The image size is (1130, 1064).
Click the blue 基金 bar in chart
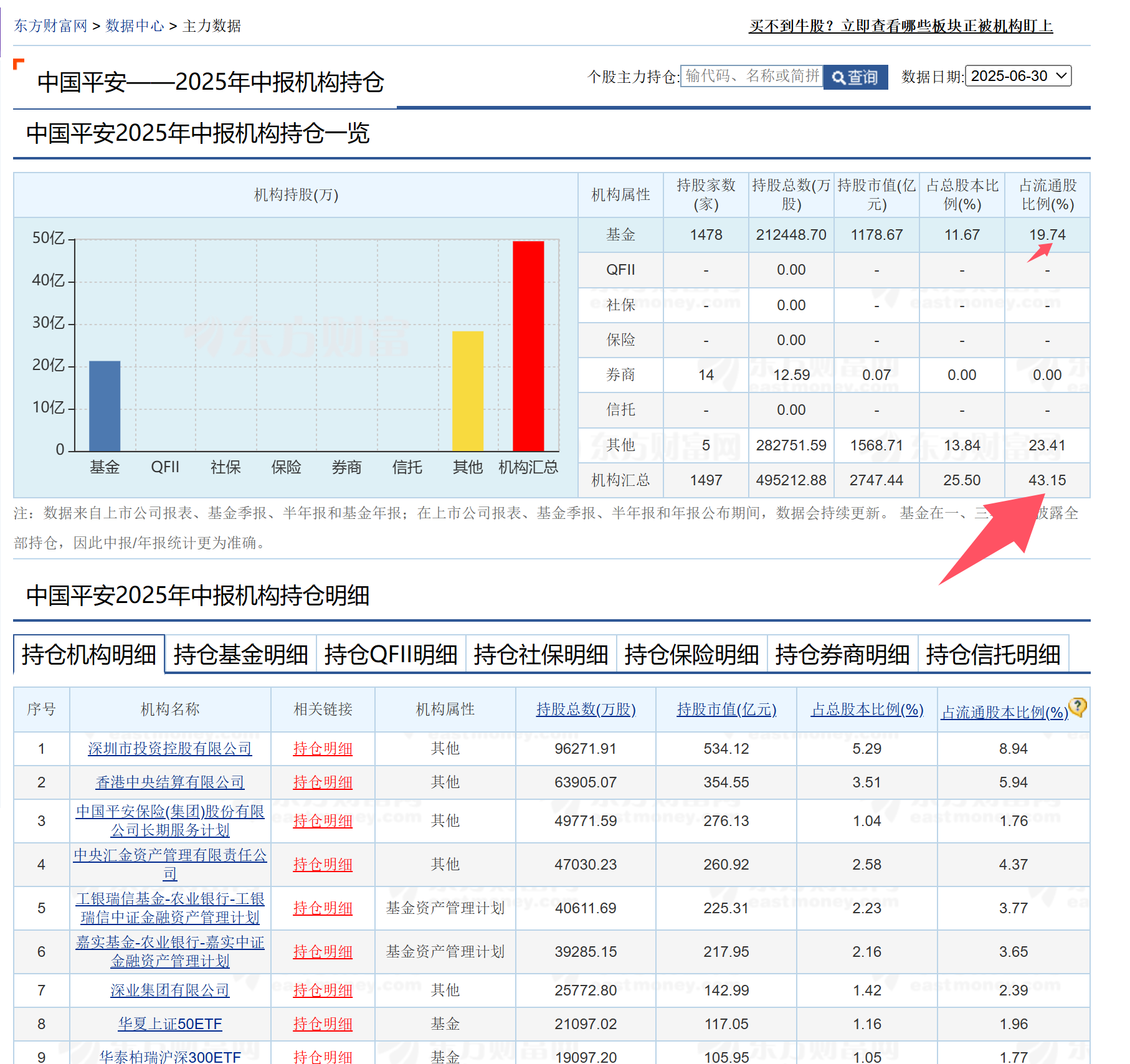point(105,406)
